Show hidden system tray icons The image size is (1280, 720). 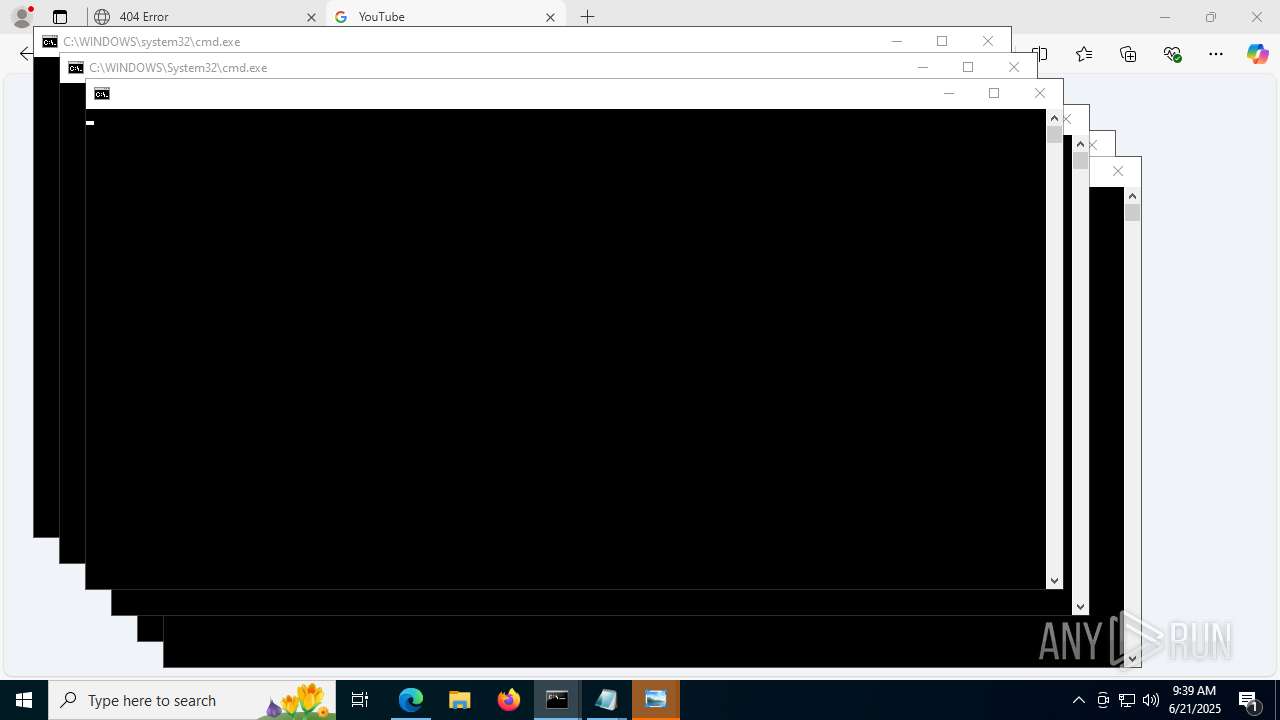pos(1078,700)
